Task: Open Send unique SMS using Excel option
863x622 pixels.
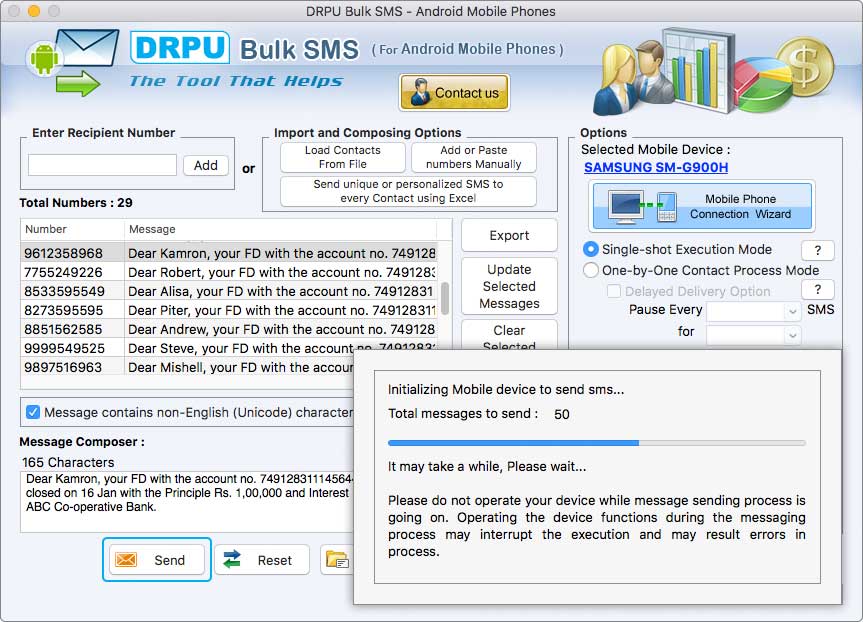Action: 408,191
